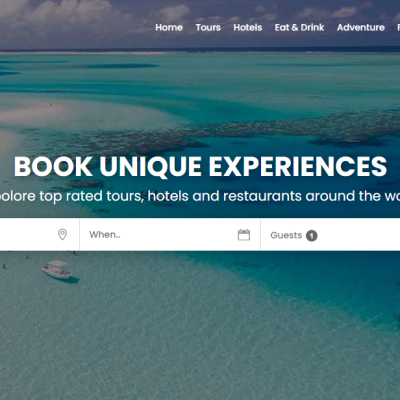Click the cut-off menu item after Adventure
The width and height of the screenshot is (400, 400).
point(398,27)
